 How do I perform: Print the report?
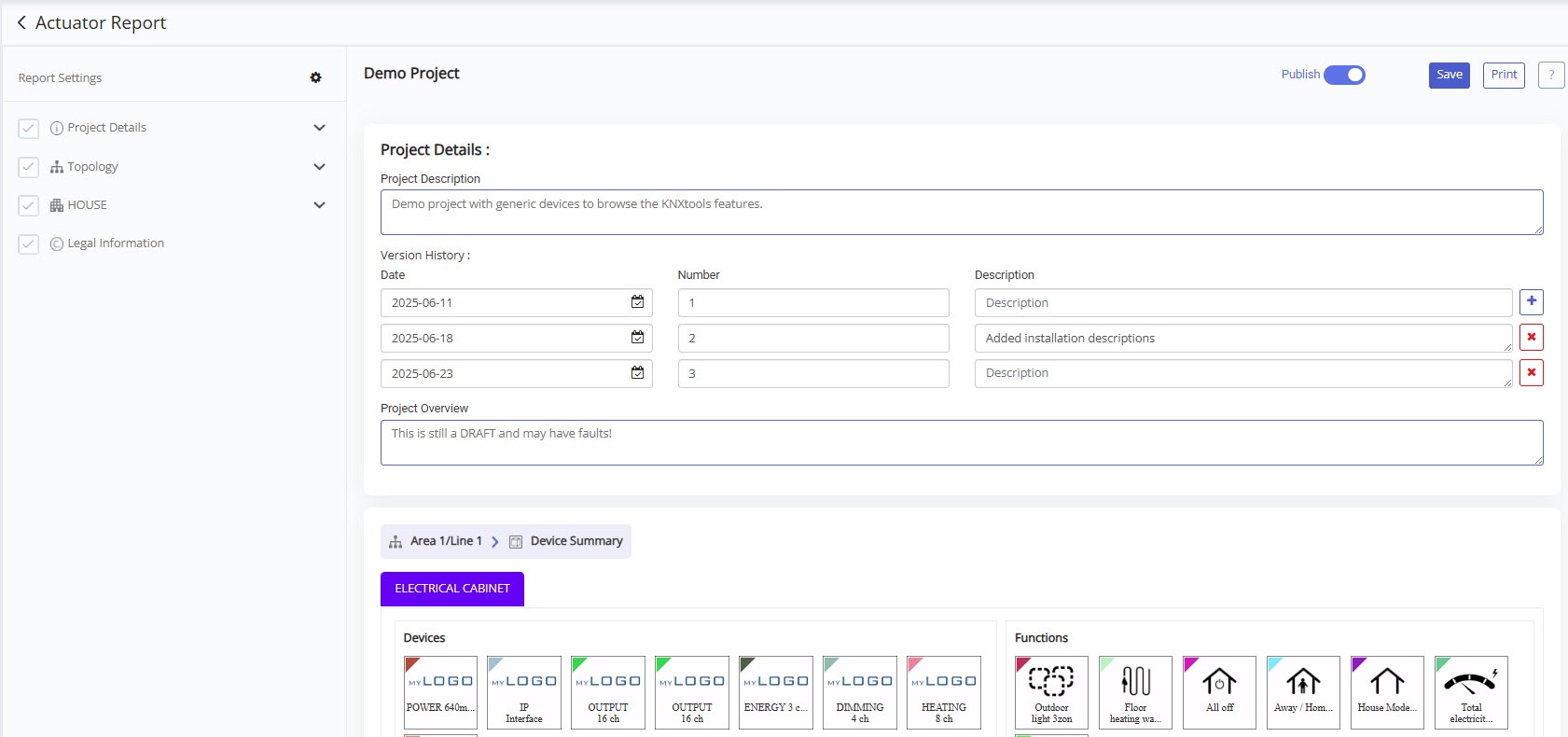click(x=1504, y=76)
